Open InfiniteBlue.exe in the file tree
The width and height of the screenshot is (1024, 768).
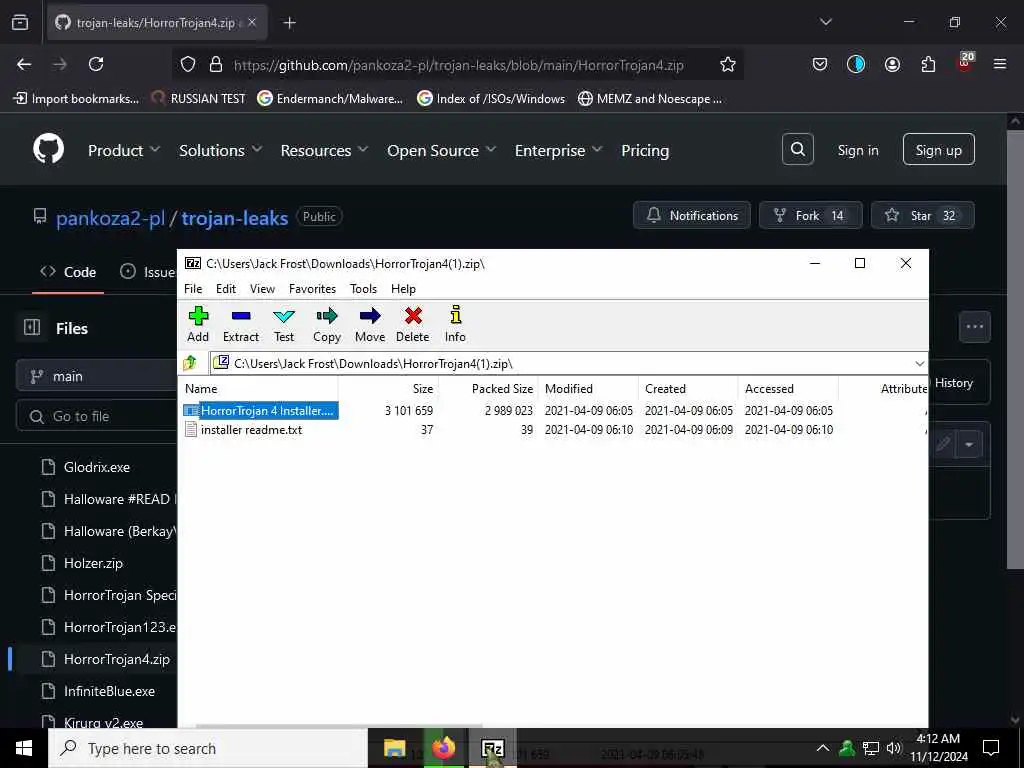click(109, 691)
